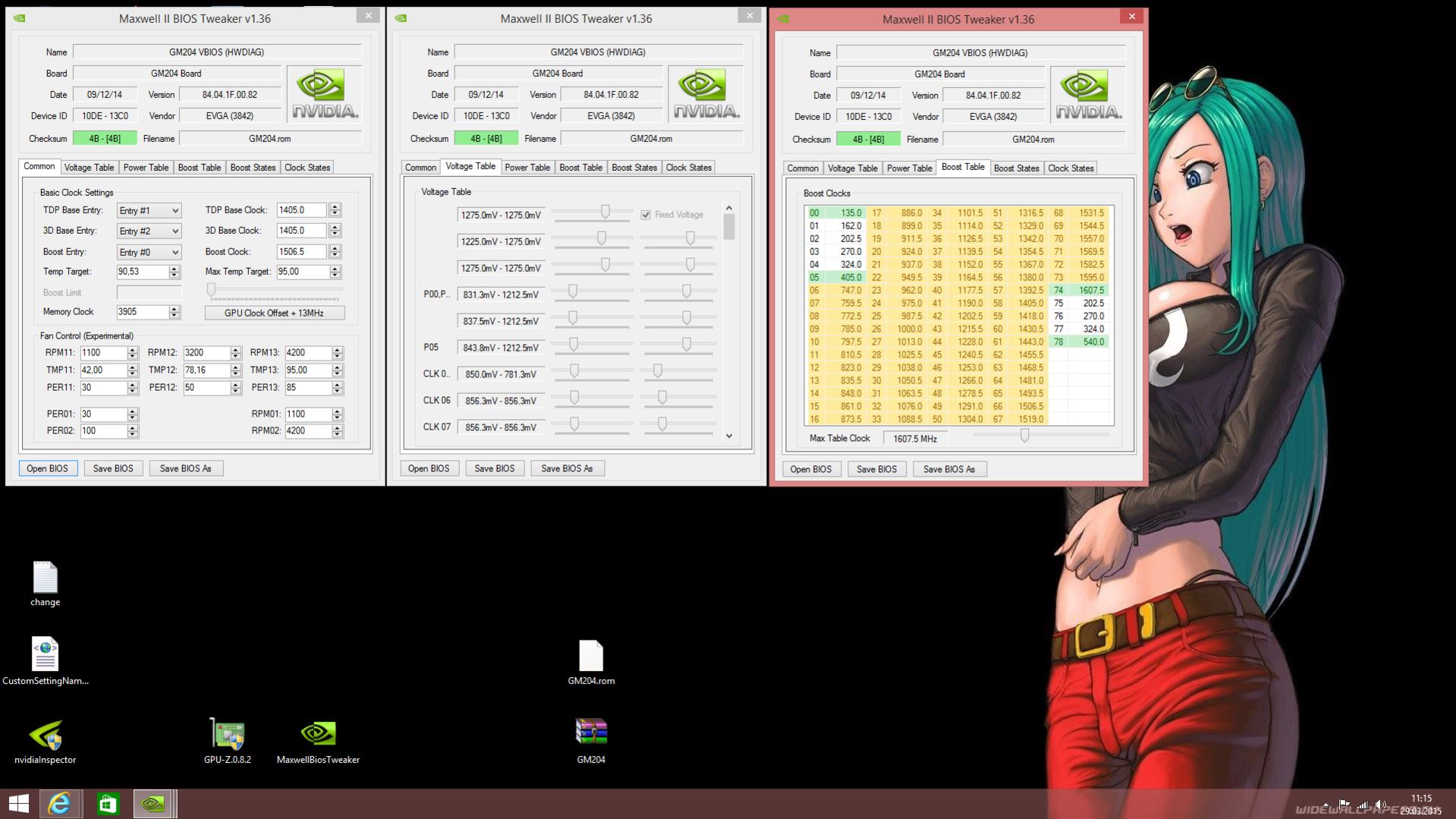Image resolution: width=1456 pixels, height=819 pixels.
Task: Open the Windows Start button
Action: [x=18, y=804]
